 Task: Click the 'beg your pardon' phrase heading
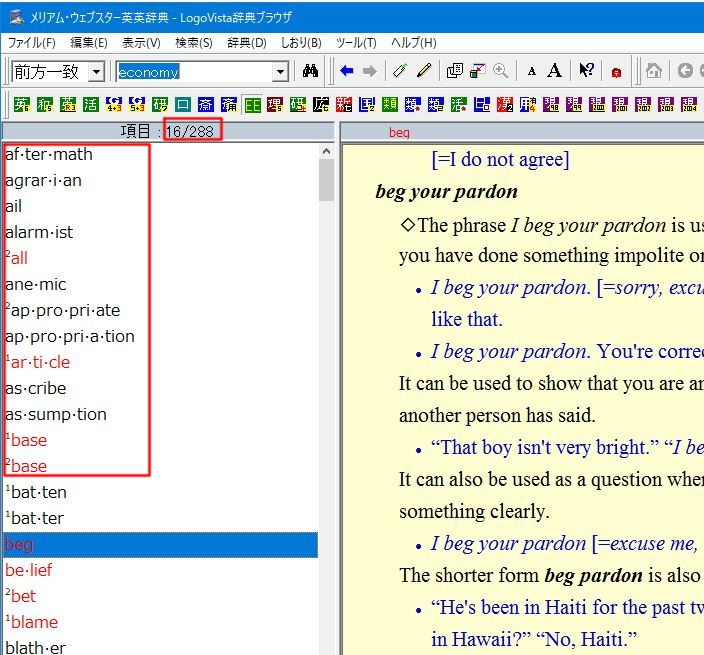click(447, 192)
